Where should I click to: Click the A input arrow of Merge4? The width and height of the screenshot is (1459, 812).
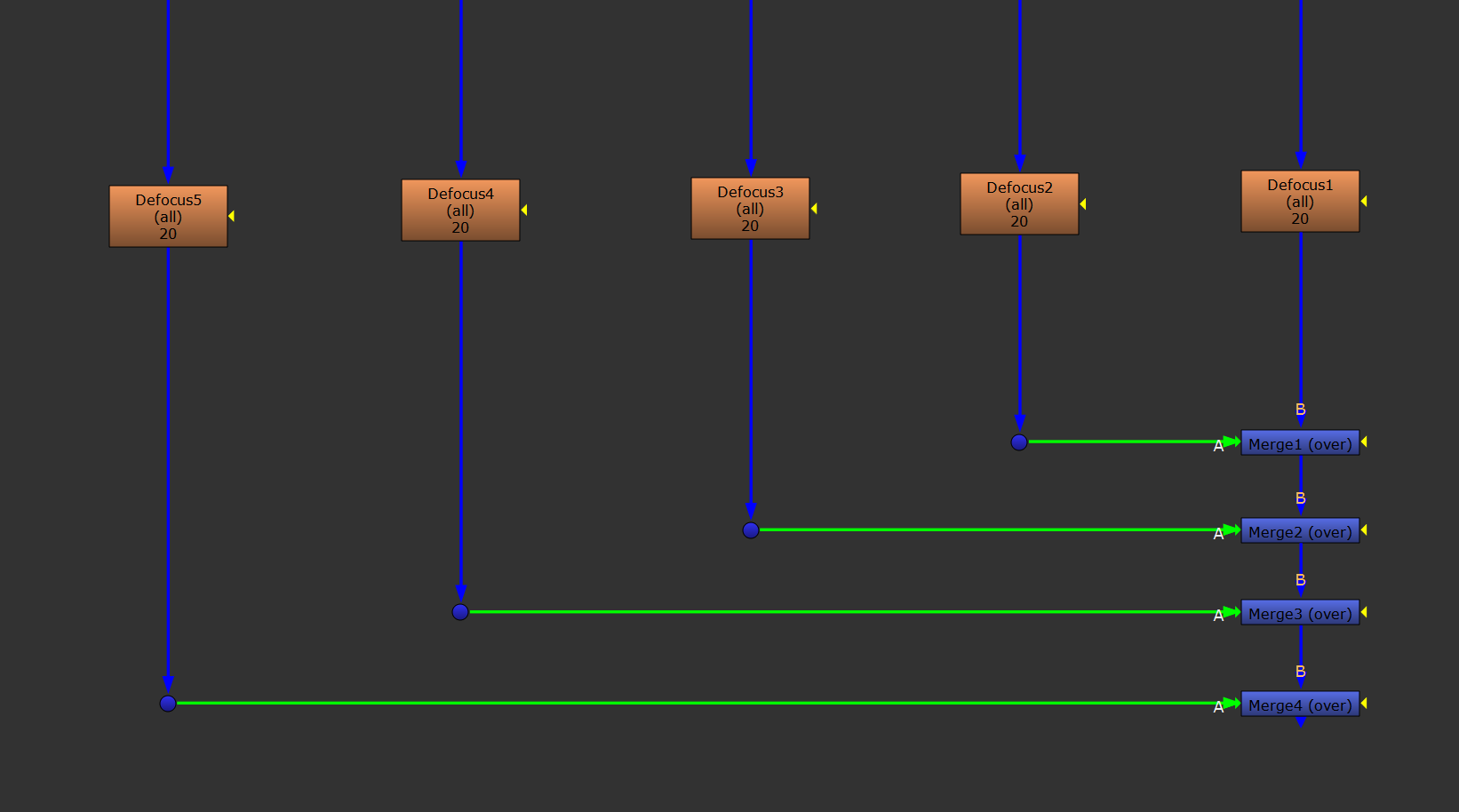[1232, 703]
